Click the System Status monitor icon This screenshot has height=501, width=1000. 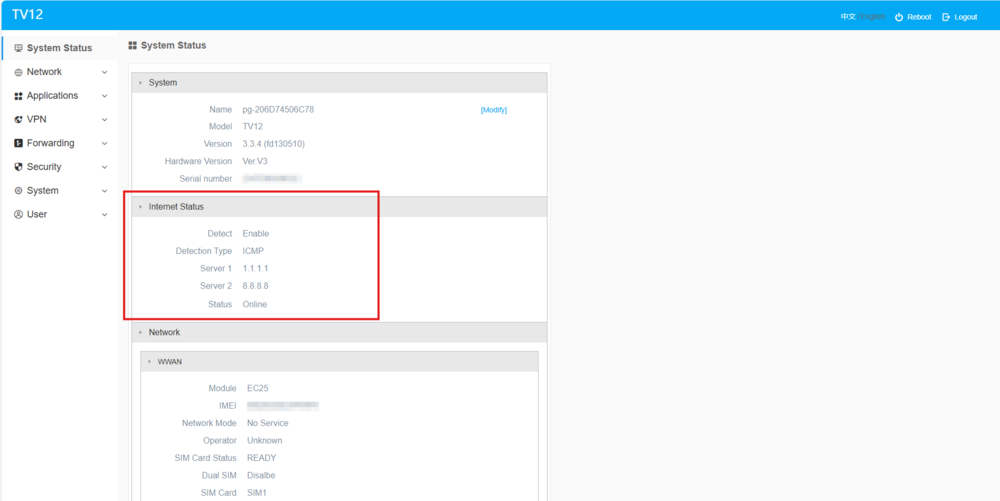pyautogui.click(x=18, y=48)
